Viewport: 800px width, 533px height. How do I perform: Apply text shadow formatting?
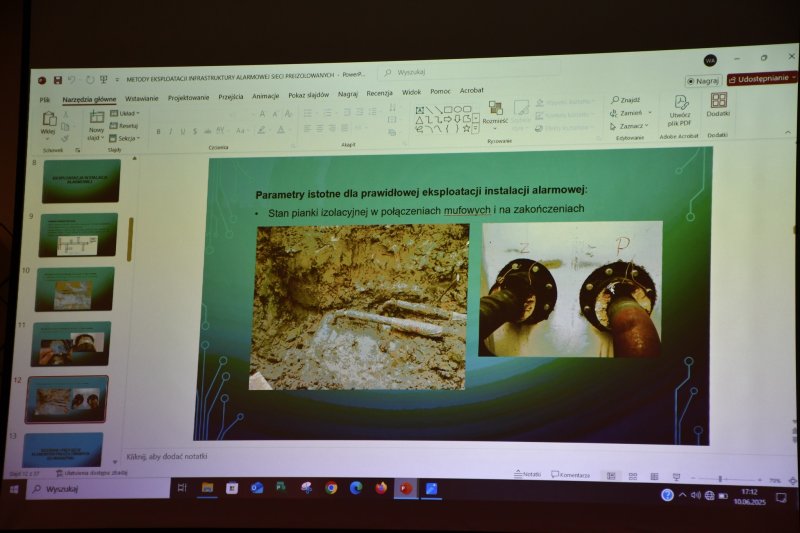(x=195, y=132)
